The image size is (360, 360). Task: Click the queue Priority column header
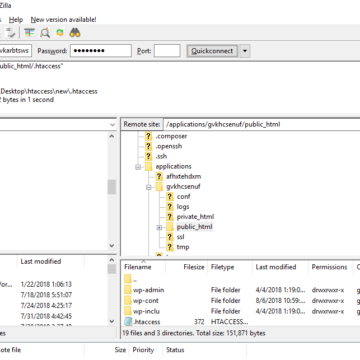[x=143, y=350]
